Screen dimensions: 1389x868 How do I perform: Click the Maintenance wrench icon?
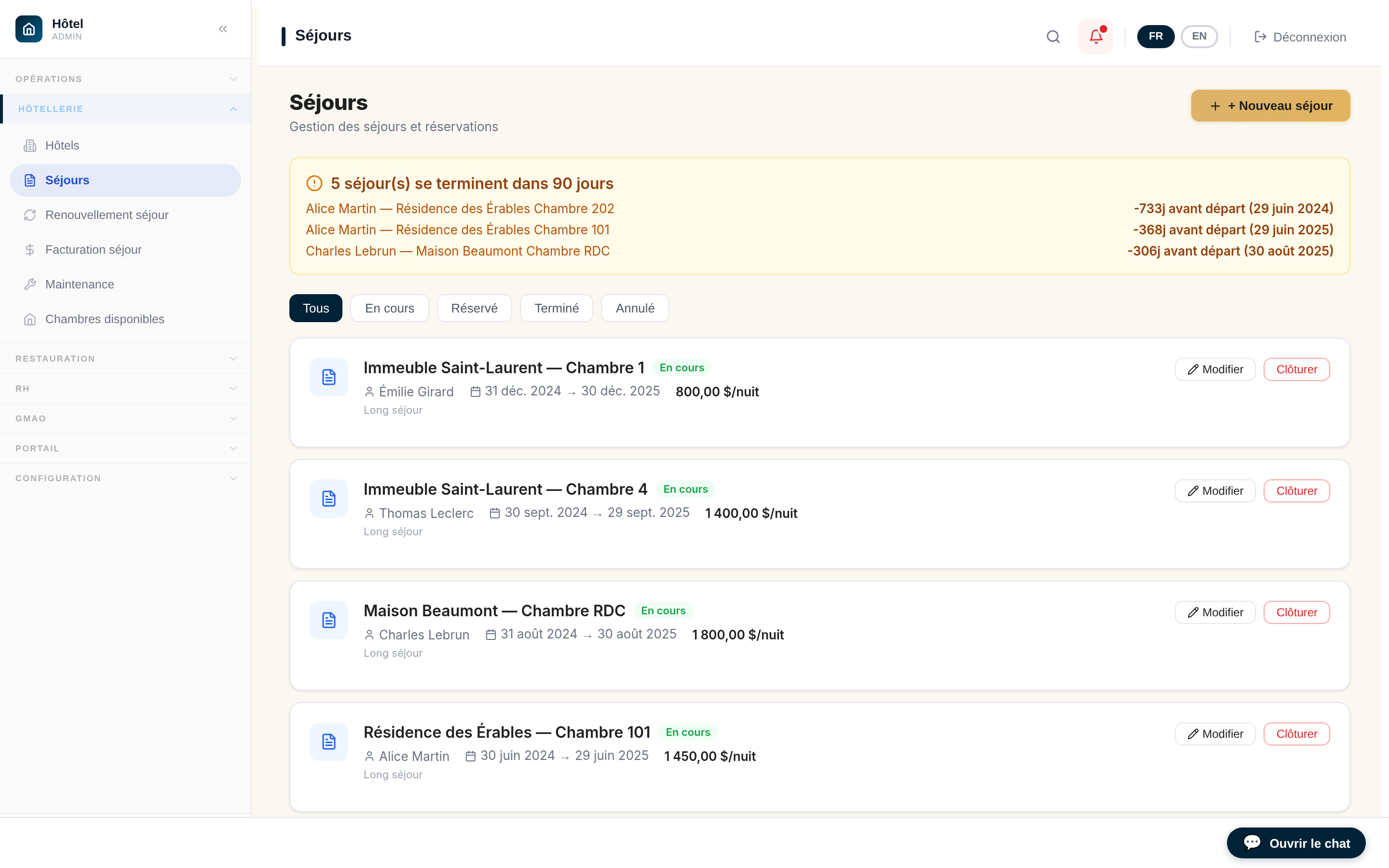[x=30, y=285]
